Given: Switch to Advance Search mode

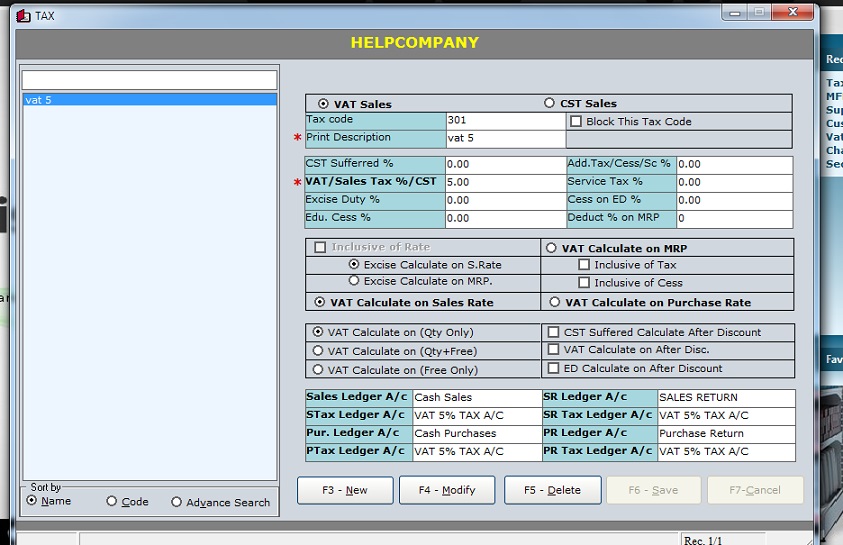Looking at the screenshot, I should click(x=176, y=502).
